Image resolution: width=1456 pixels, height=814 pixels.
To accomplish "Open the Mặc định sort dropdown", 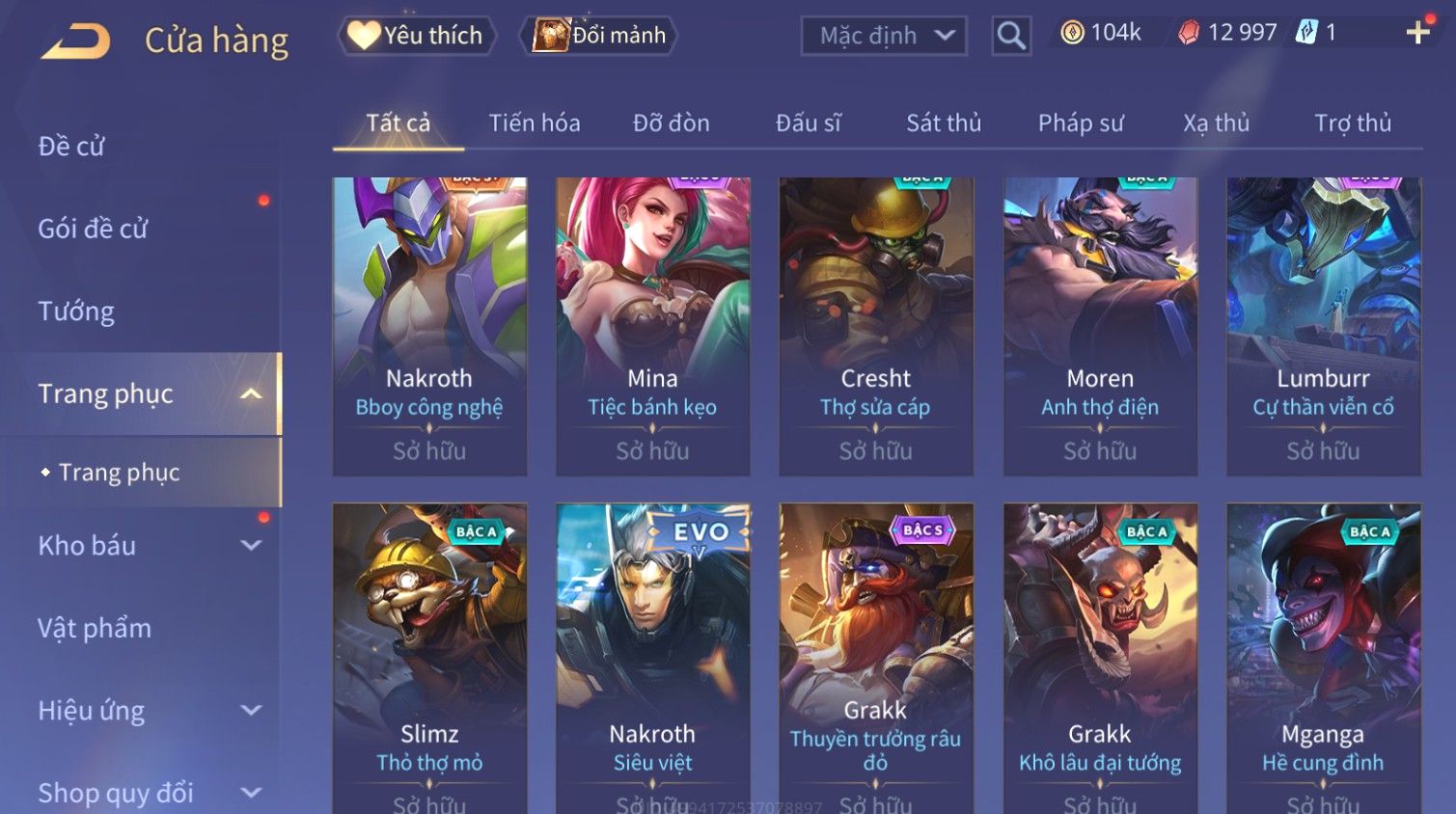I will coord(884,37).
